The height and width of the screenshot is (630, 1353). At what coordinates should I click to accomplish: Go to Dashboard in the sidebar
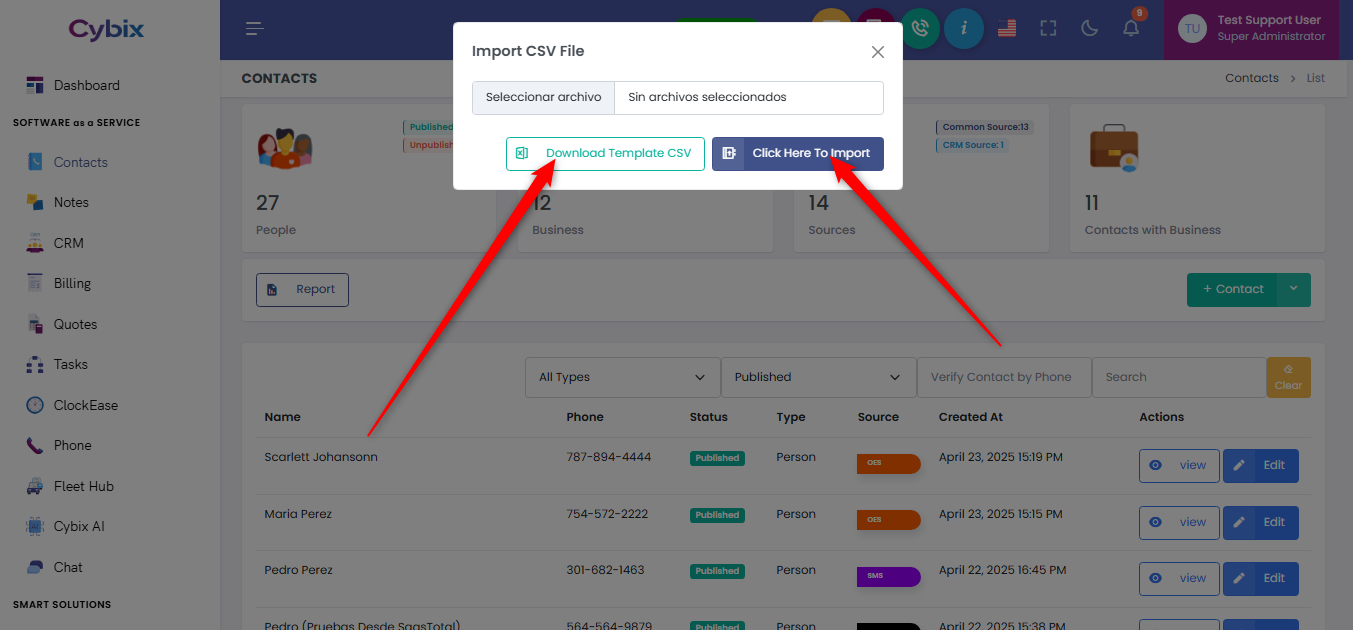pyautogui.click(x=86, y=85)
